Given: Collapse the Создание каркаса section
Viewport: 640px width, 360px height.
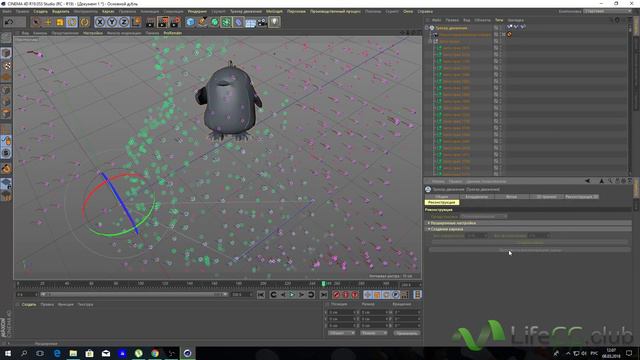Looking at the screenshot, I should pos(529,229).
